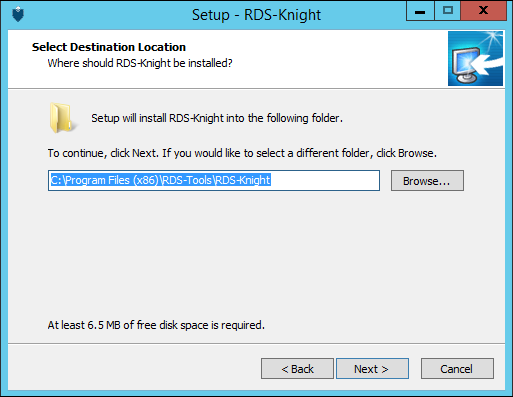Click the yellow folder icon
The image size is (513, 397).
[62, 118]
